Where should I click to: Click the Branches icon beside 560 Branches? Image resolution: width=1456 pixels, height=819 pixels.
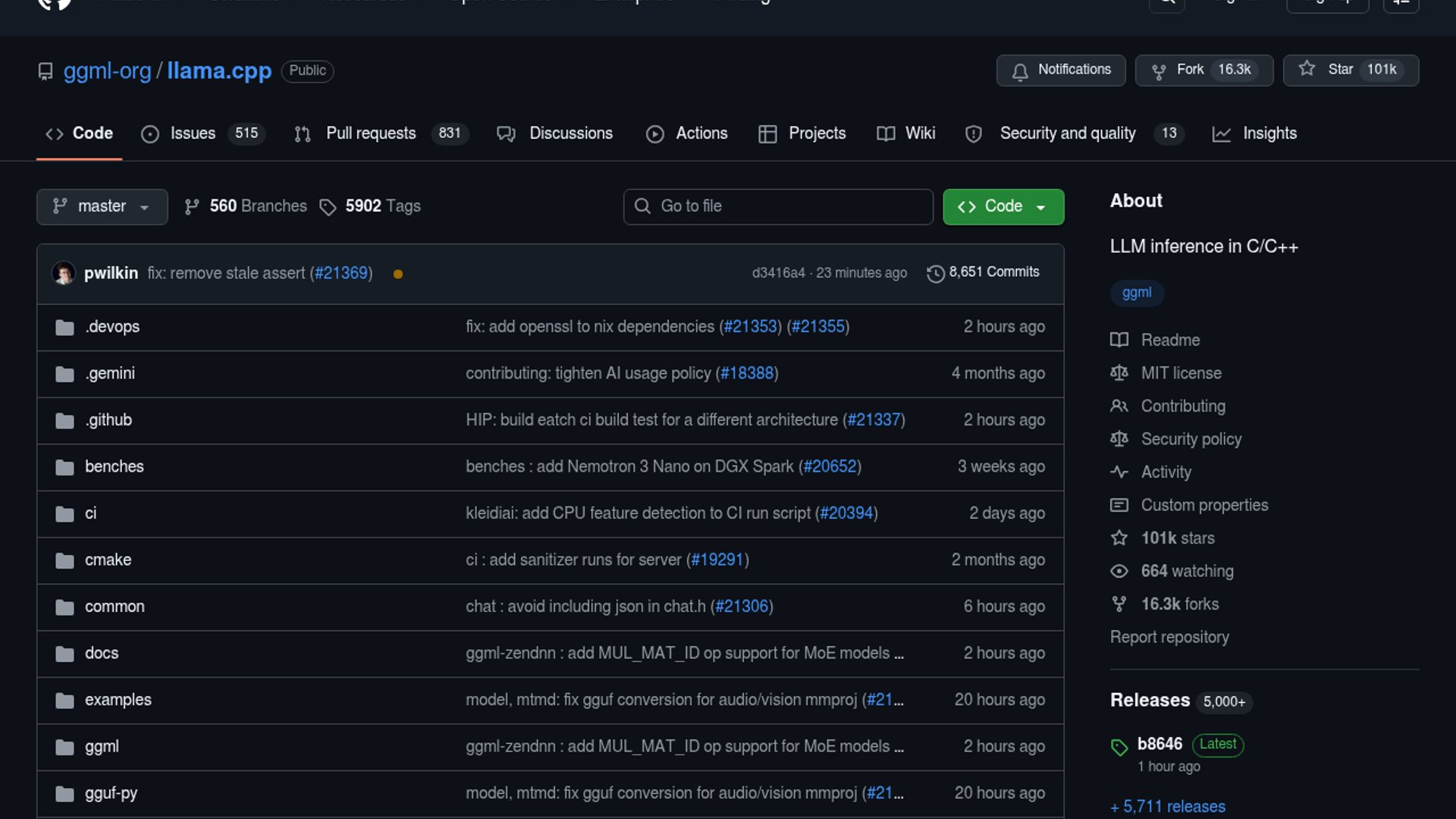192,206
